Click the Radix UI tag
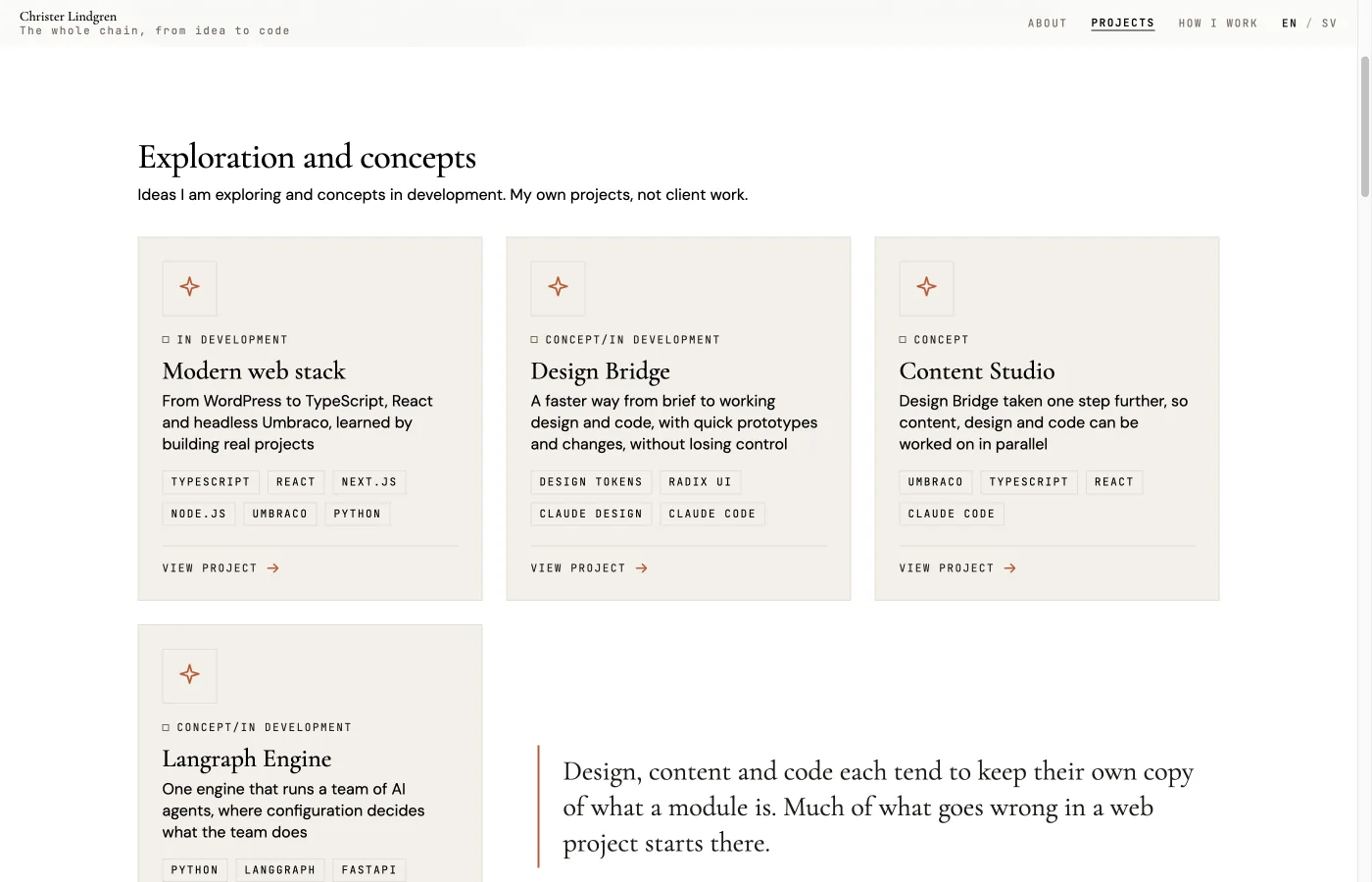 (x=701, y=482)
